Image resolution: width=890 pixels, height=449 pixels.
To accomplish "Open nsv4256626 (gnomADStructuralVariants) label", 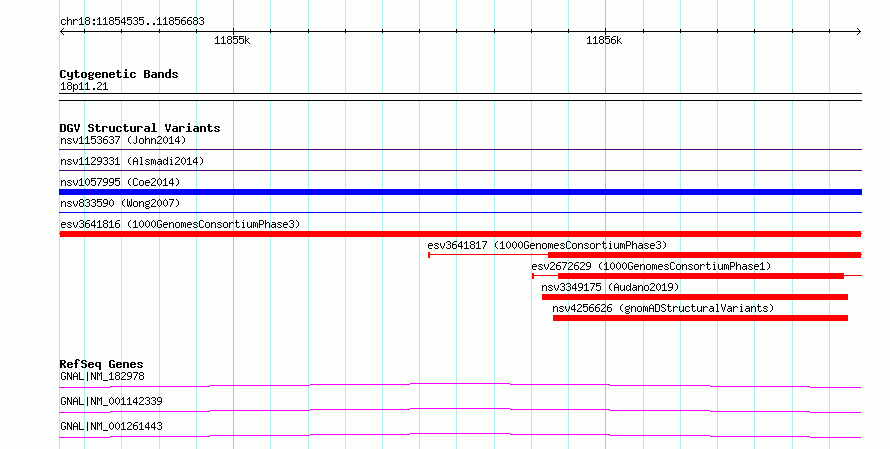I will point(663,308).
